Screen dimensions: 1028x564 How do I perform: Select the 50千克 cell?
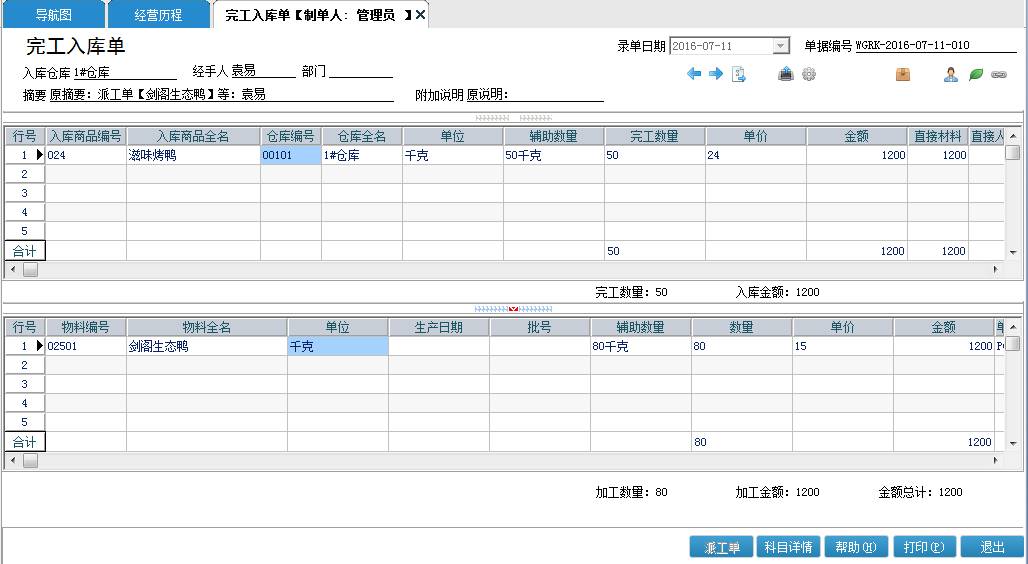pos(553,155)
